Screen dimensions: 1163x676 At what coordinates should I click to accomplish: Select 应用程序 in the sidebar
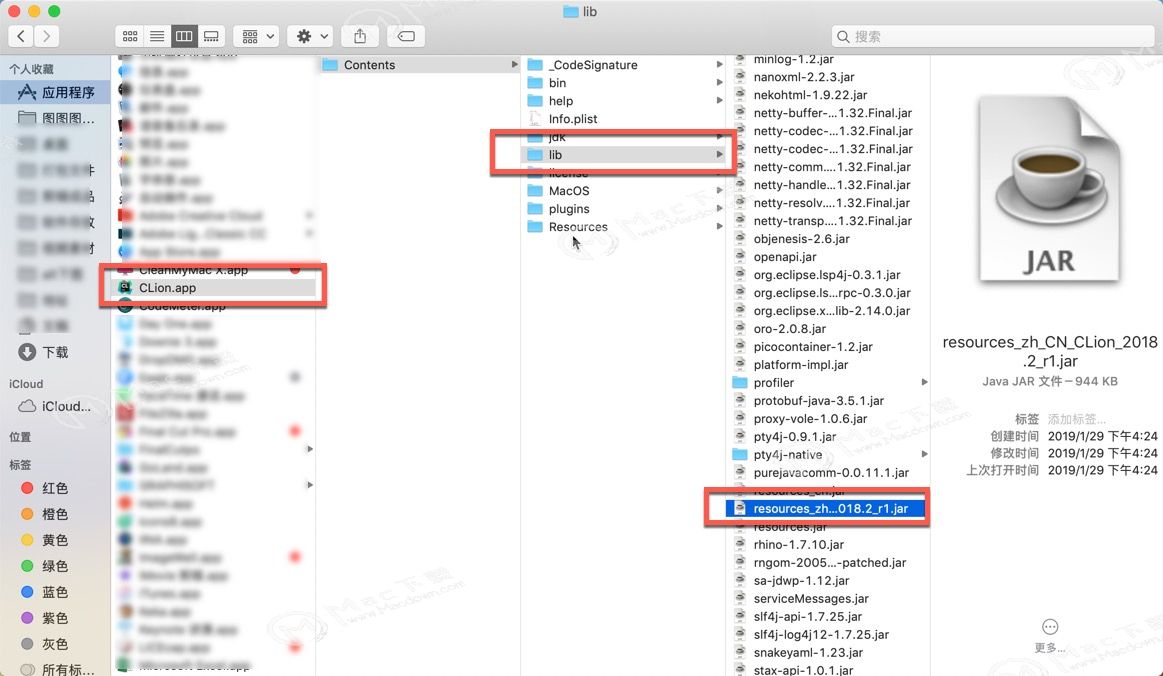point(56,92)
